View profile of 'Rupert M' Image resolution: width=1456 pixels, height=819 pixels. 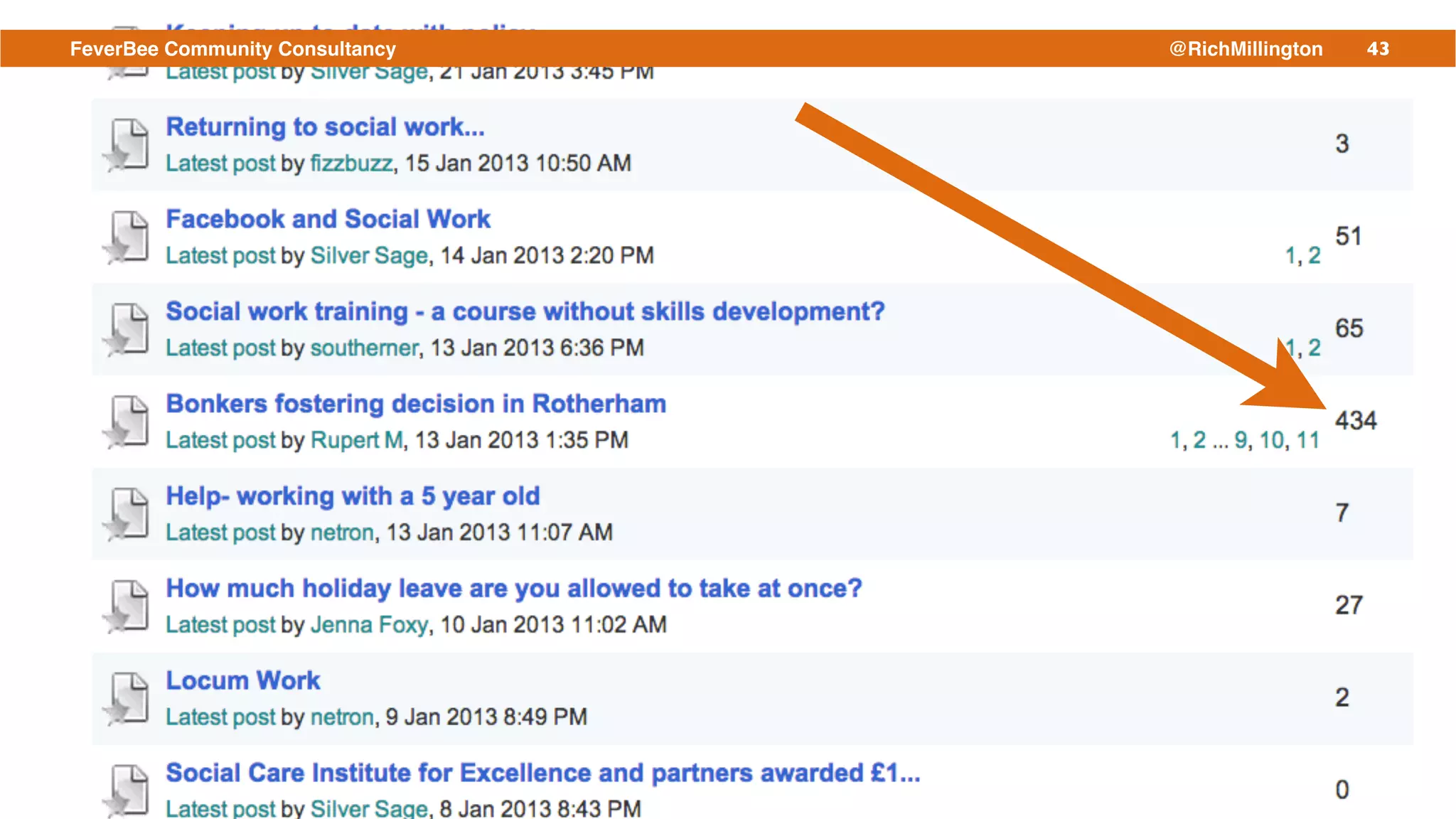click(357, 440)
